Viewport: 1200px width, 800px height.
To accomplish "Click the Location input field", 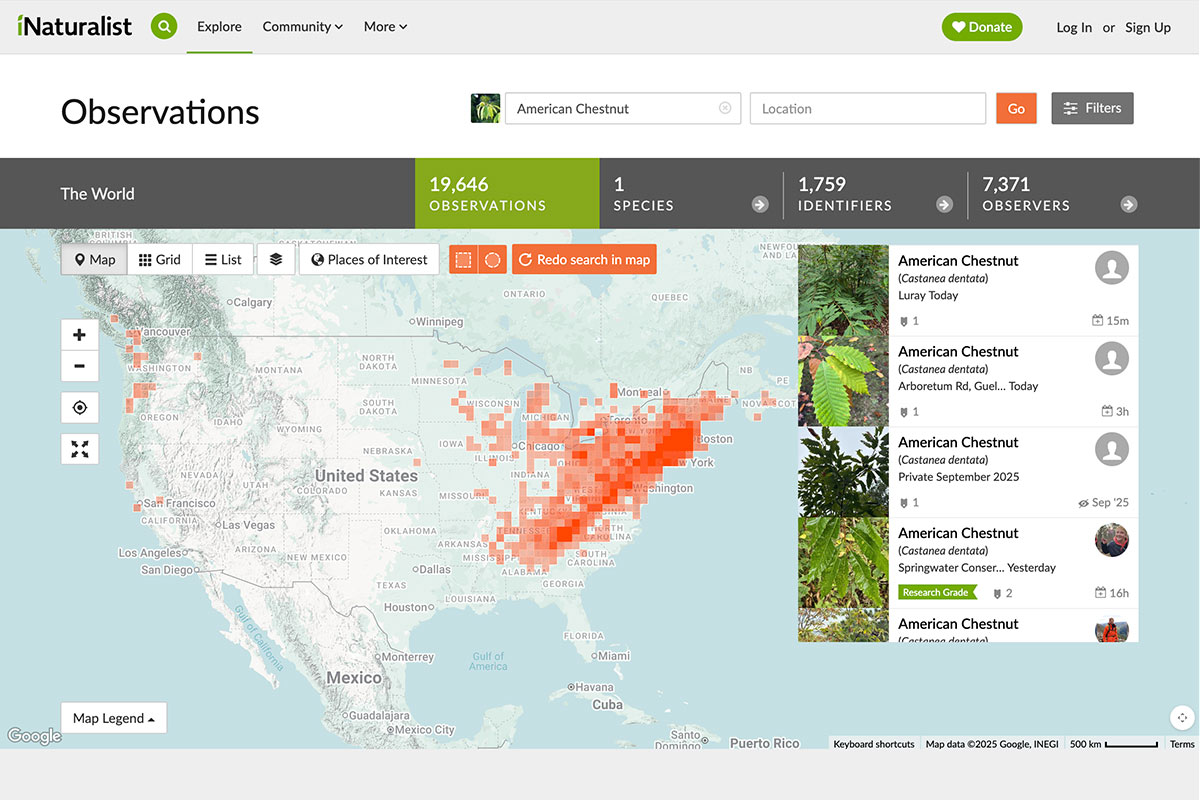I will (867, 109).
